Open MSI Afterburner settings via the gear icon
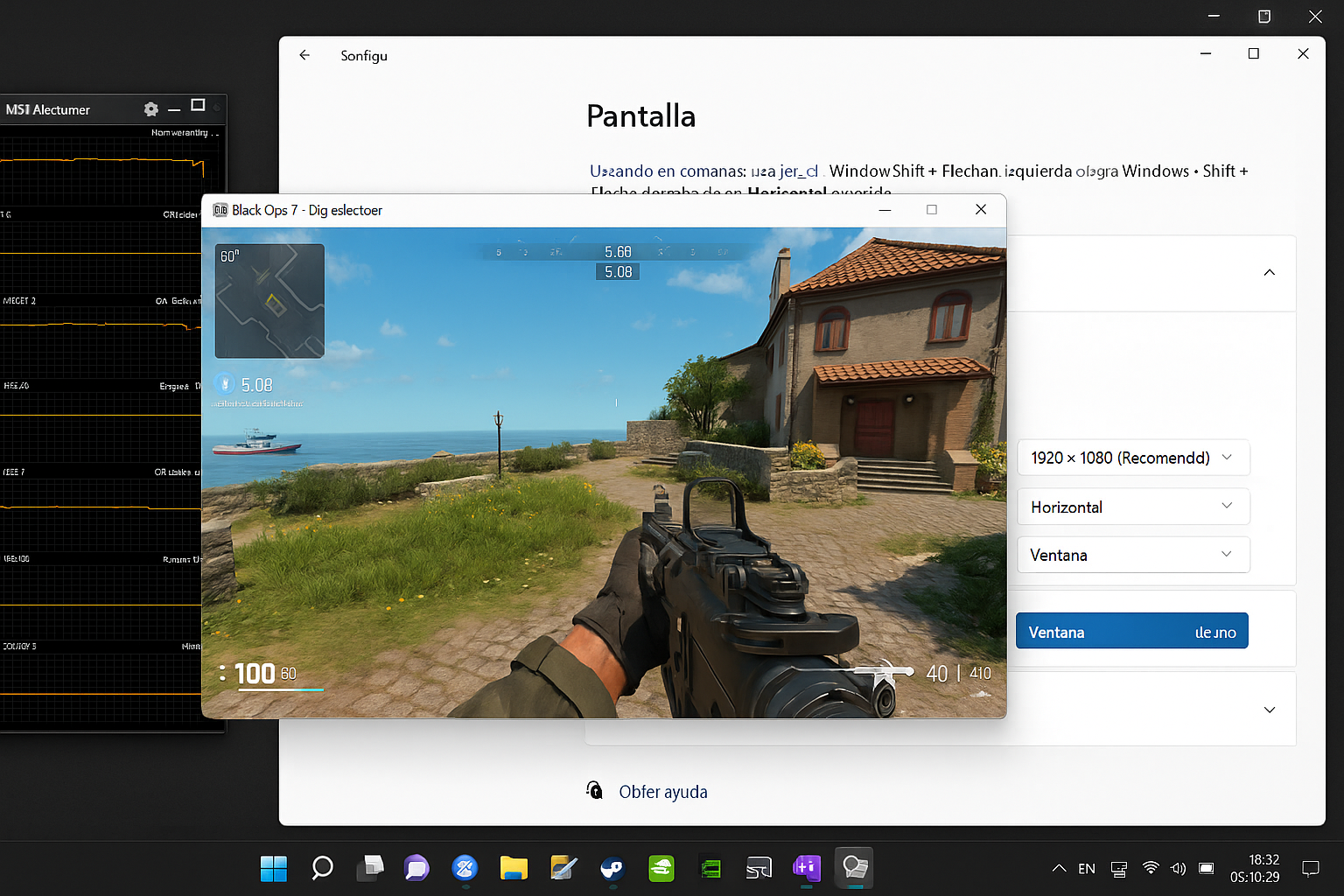1344x896 pixels. [150, 108]
